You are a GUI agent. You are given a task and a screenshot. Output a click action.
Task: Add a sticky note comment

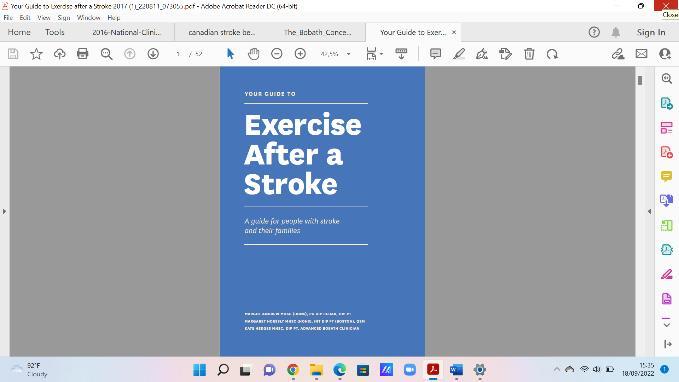point(435,54)
